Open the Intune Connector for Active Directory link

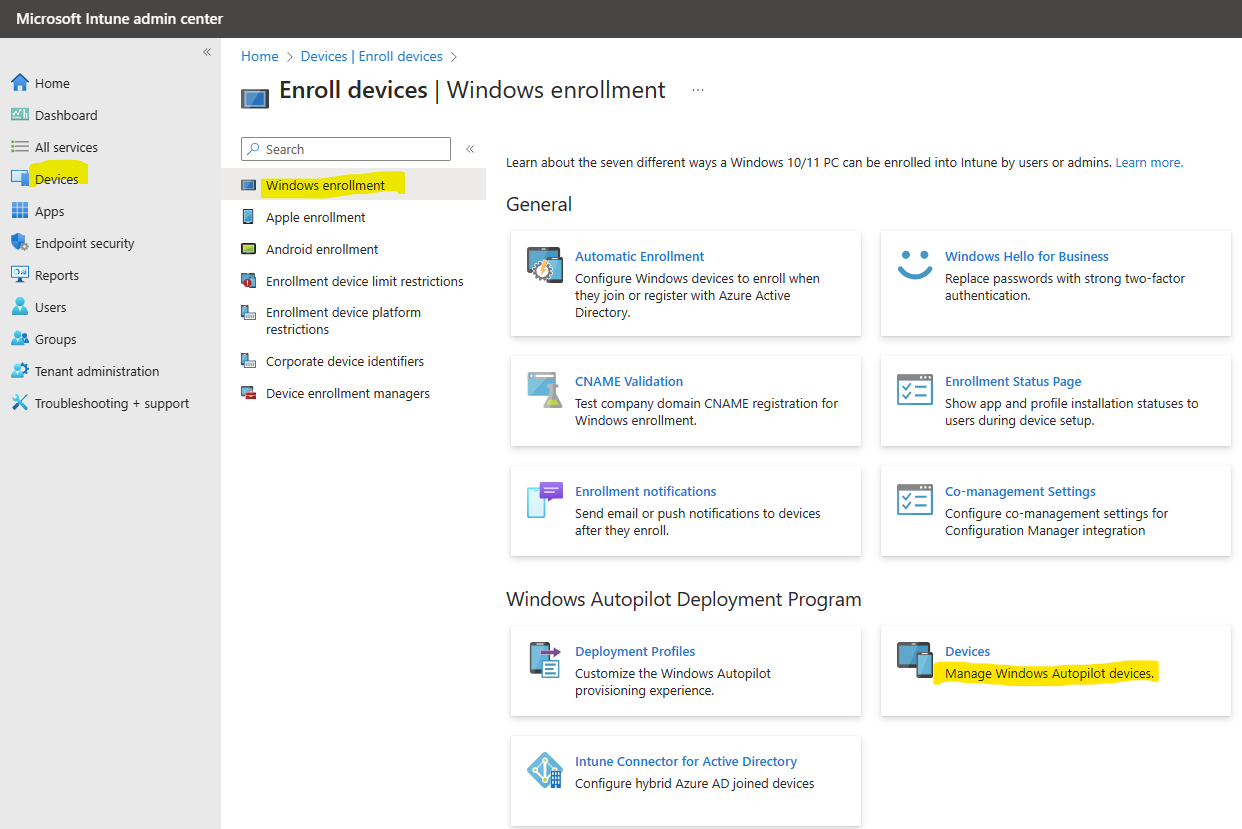pos(686,761)
